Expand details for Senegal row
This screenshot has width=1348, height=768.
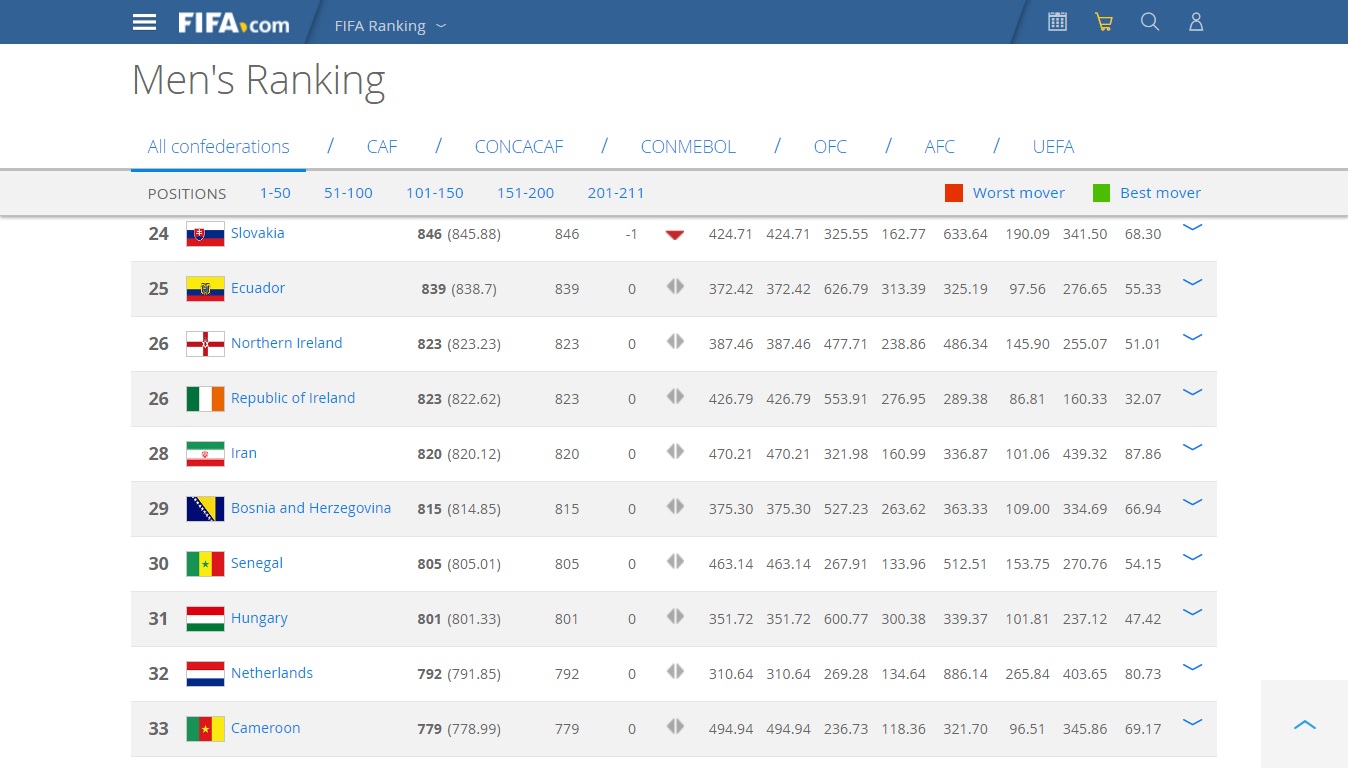pyautogui.click(x=1191, y=558)
